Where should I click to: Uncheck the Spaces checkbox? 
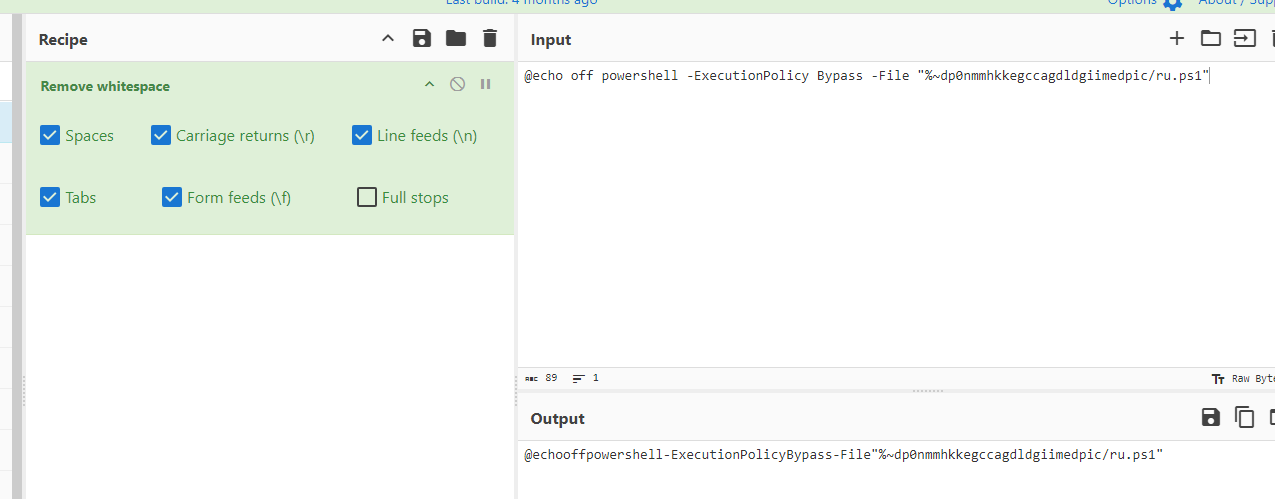point(51,135)
